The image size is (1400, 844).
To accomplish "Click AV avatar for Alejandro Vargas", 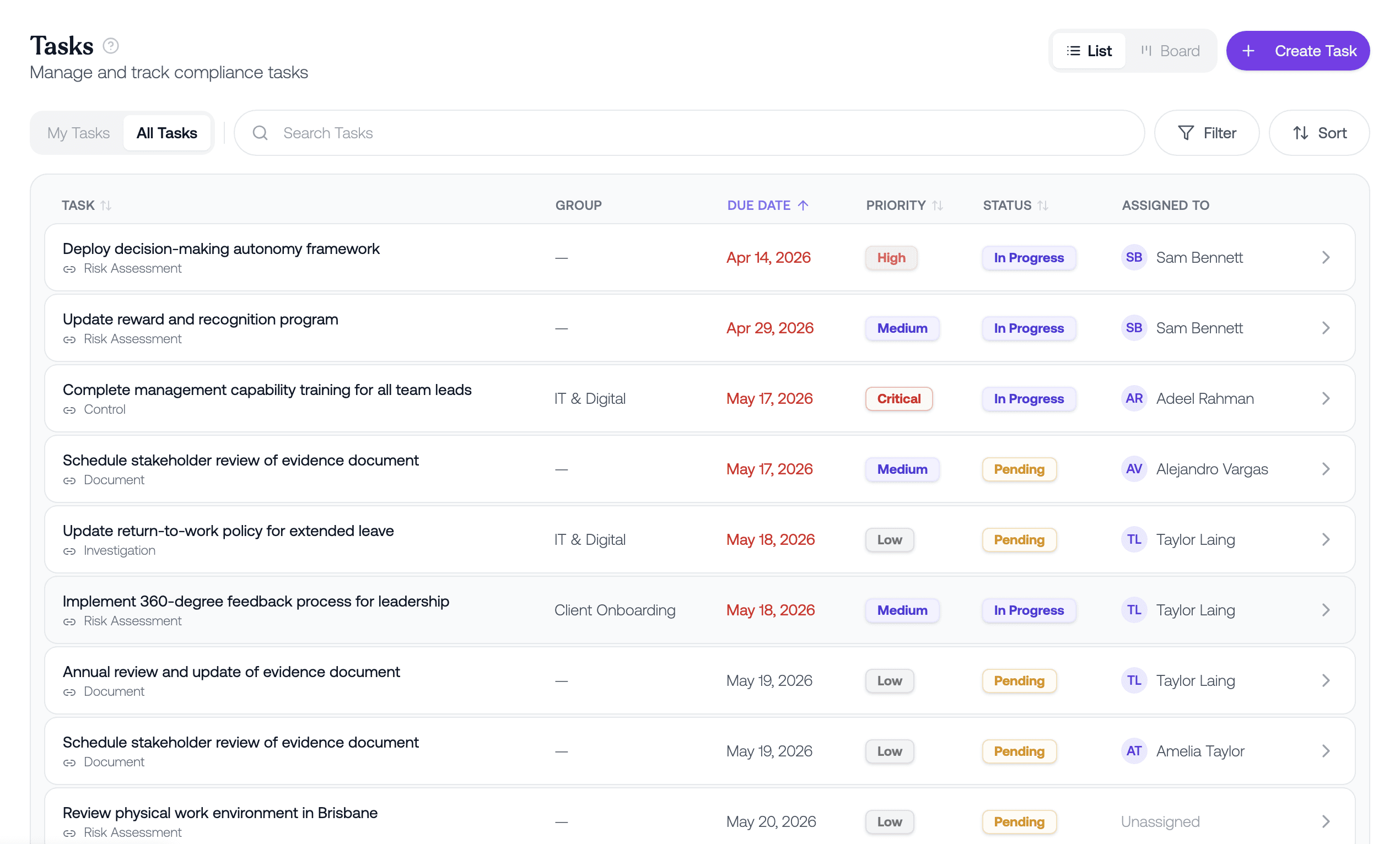I will 1134,469.
